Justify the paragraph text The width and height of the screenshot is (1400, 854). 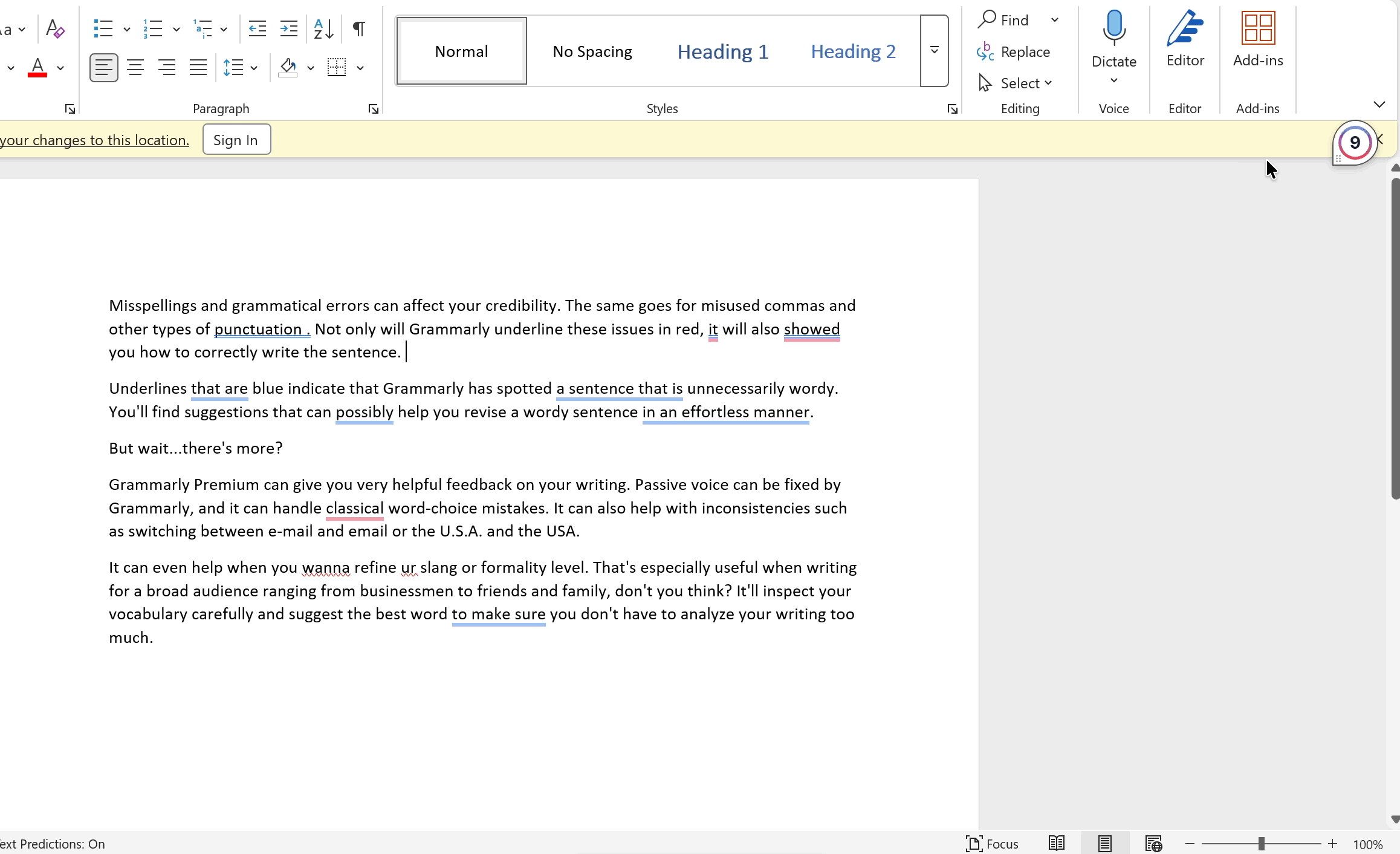click(198, 67)
